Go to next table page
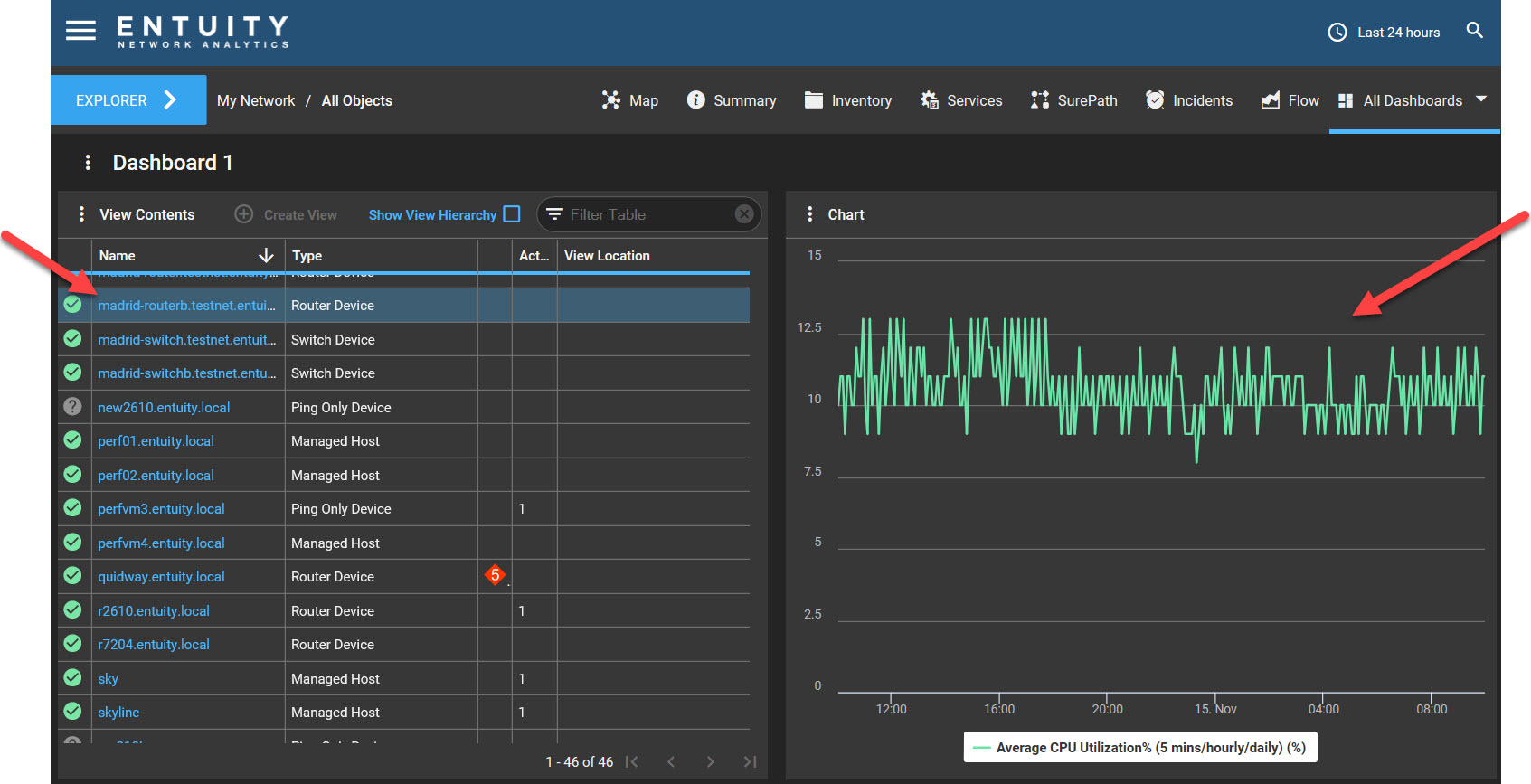 coord(711,762)
